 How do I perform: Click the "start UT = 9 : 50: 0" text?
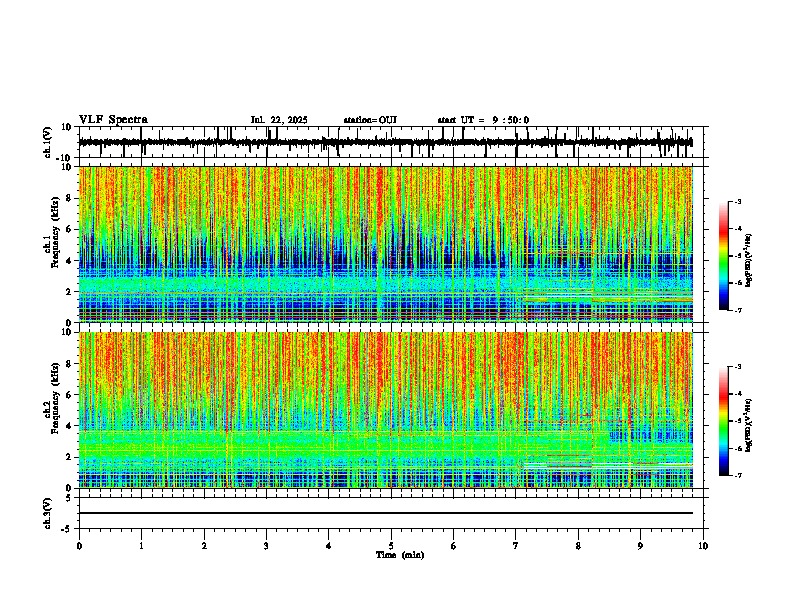[x=483, y=120]
